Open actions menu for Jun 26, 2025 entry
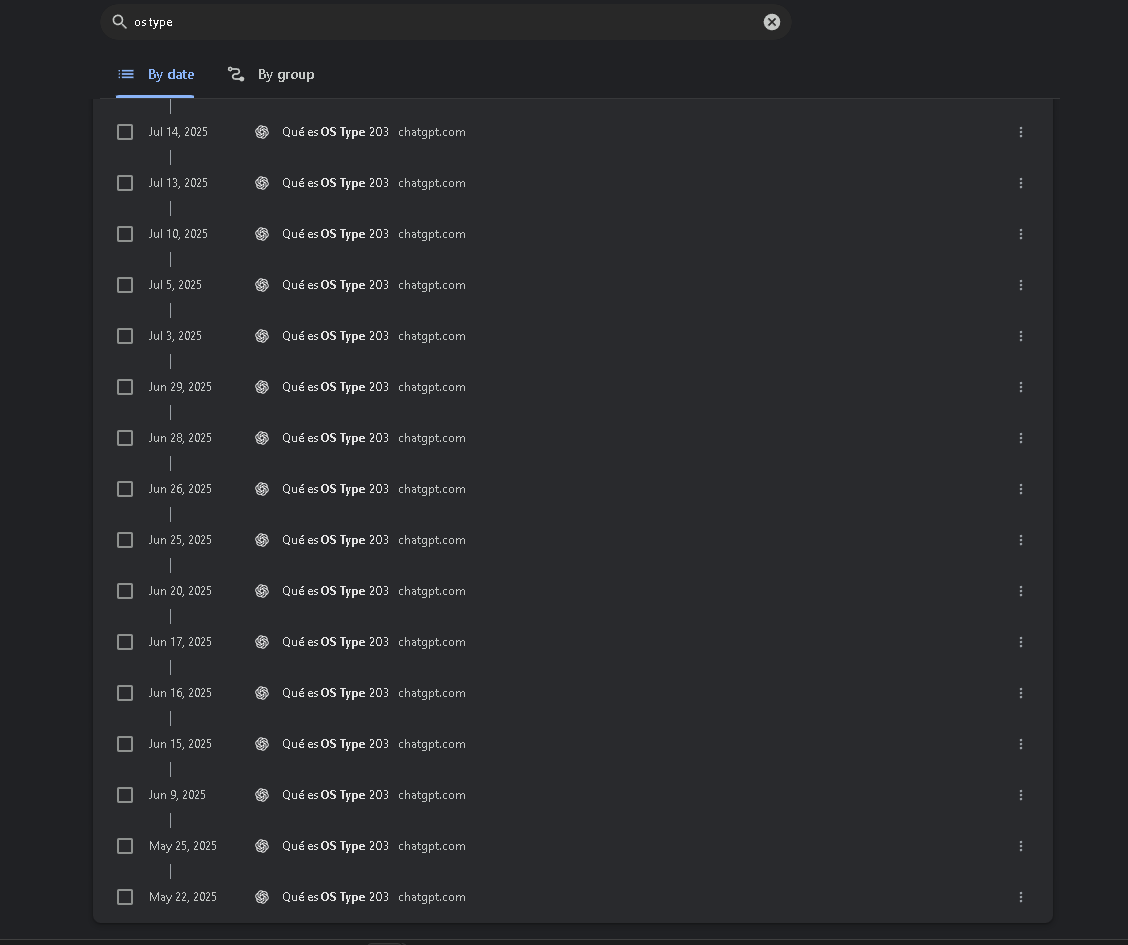1128x945 pixels. (x=1021, y=489)
